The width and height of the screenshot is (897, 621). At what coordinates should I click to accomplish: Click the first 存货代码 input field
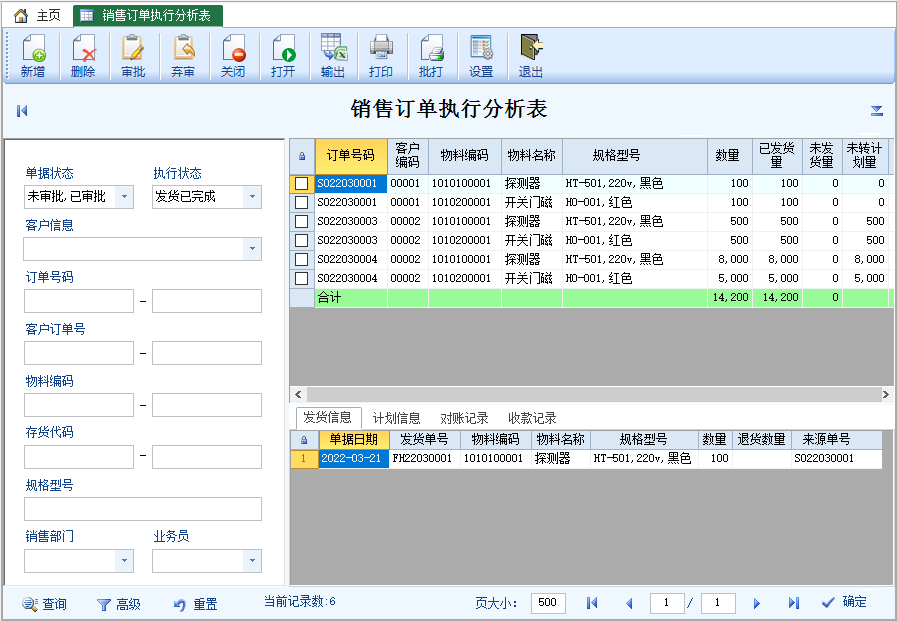(x=79, y=457)
